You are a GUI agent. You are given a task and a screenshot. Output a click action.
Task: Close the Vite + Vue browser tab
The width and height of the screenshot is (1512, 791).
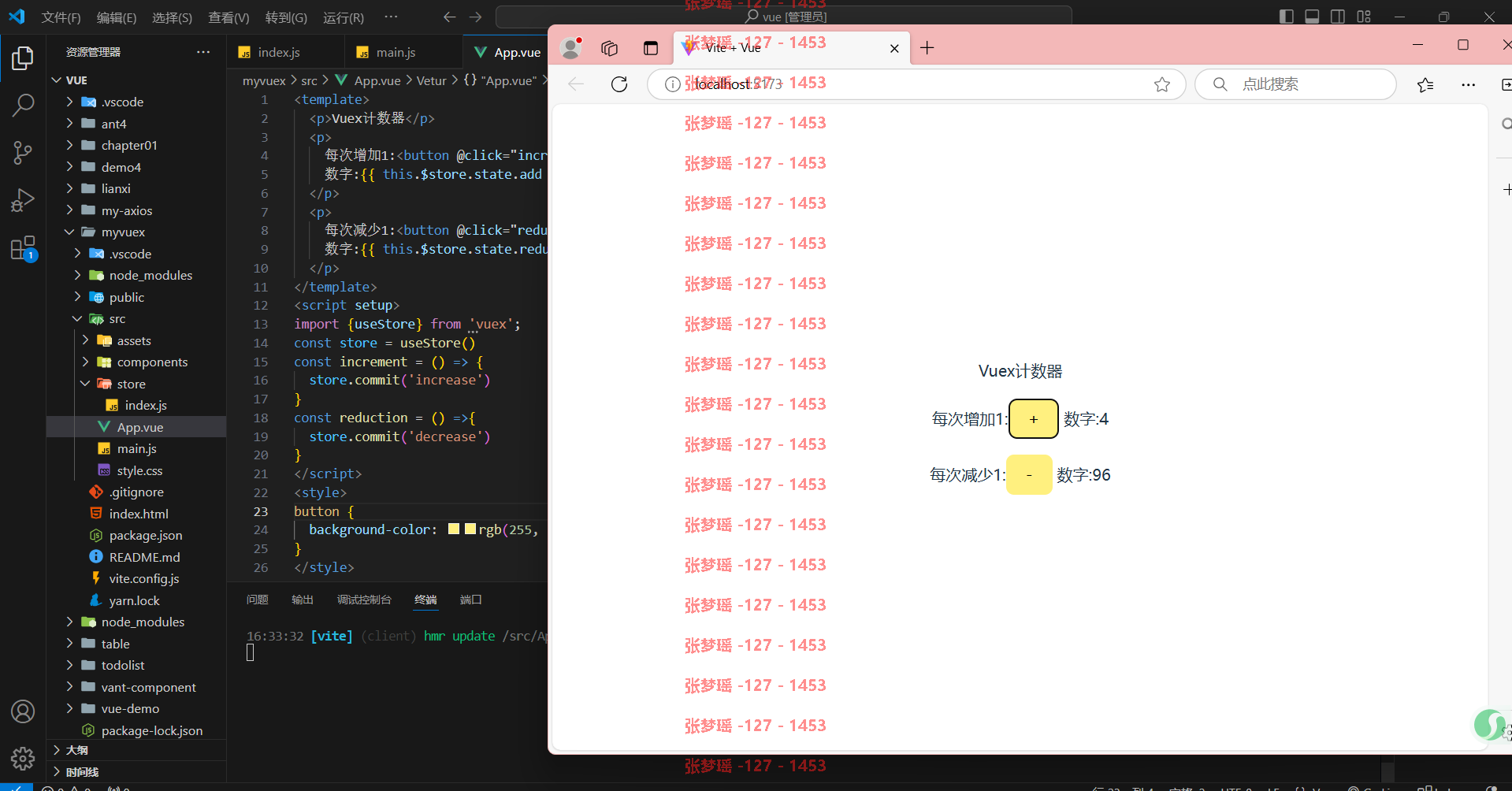894,48
